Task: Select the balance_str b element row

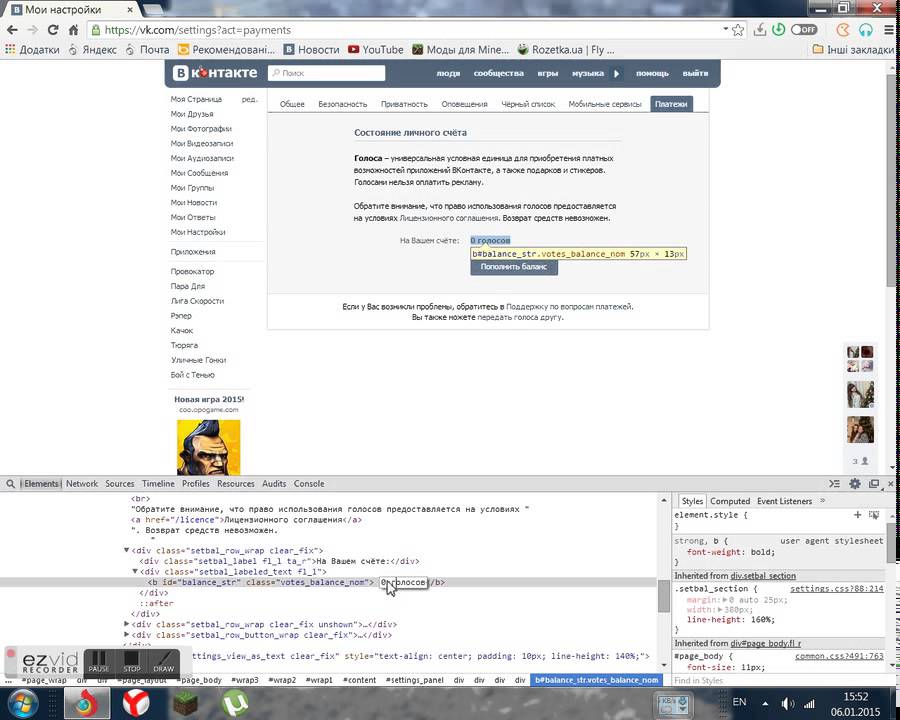Action: pos(328,582)
